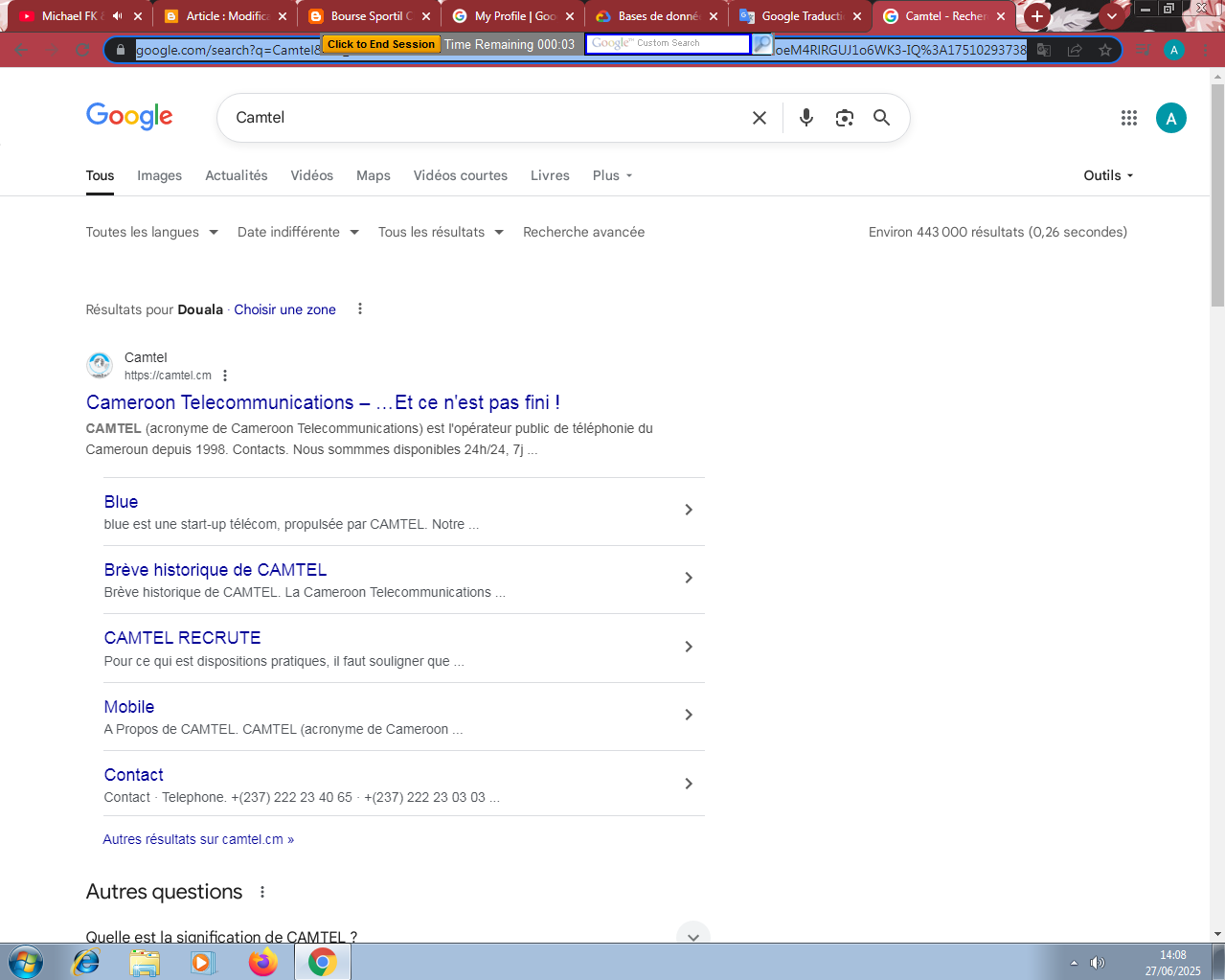Open the Blue sitelink
1225x980 pixels.
121,502
